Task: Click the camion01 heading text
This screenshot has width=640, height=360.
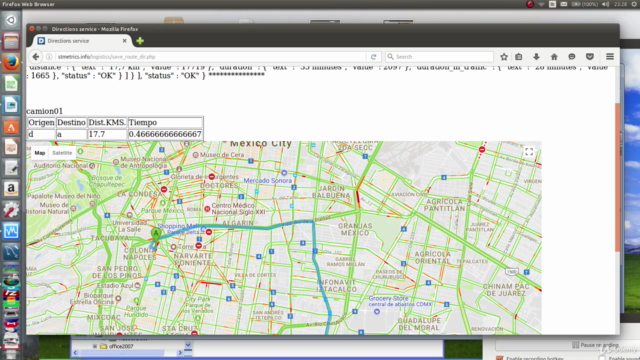Action: 44,111
